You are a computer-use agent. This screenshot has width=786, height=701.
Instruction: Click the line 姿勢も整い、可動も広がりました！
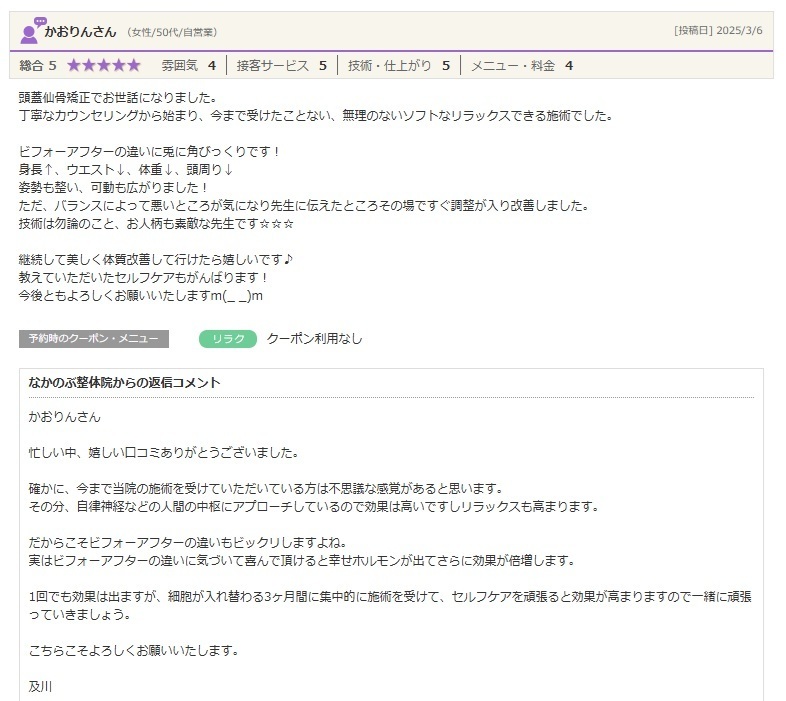[113, 188]
